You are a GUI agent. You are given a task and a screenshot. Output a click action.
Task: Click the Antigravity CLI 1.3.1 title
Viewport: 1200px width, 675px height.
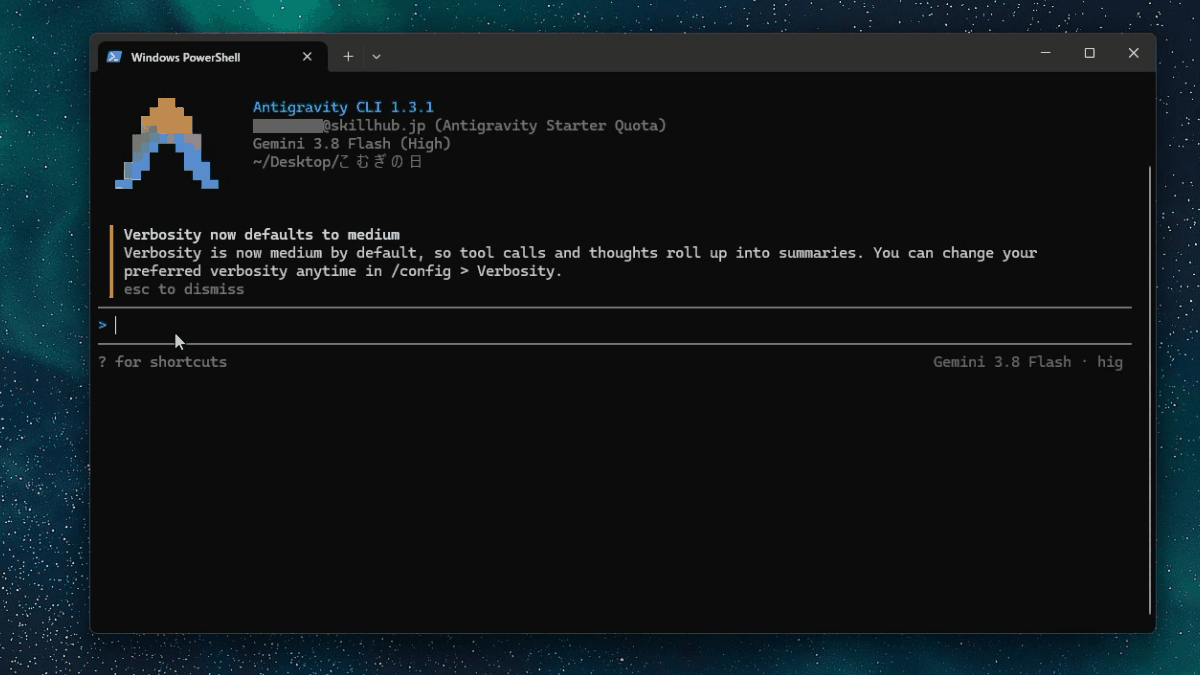click(343, 107)
